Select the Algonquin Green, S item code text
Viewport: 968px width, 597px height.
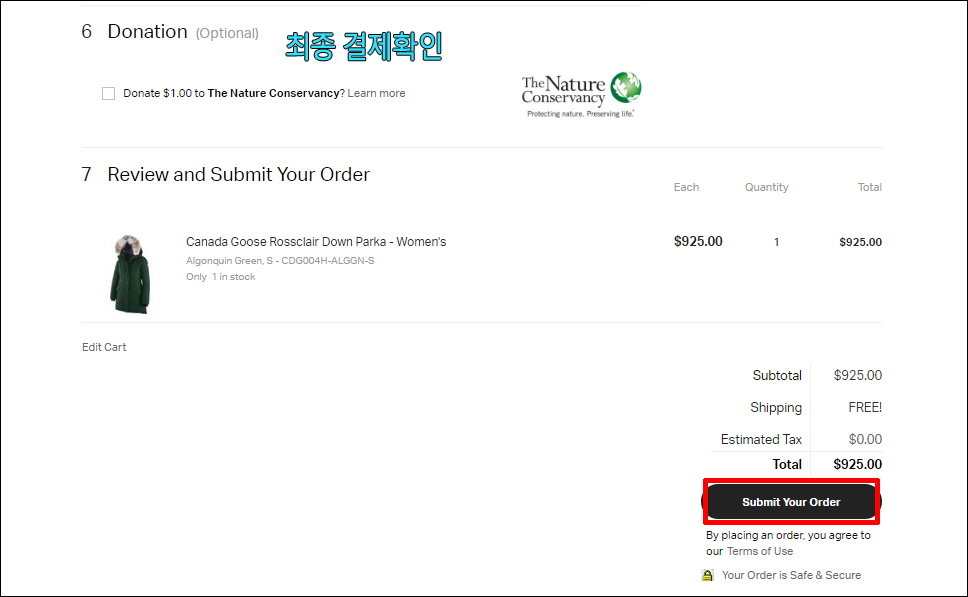coord(280,261)
